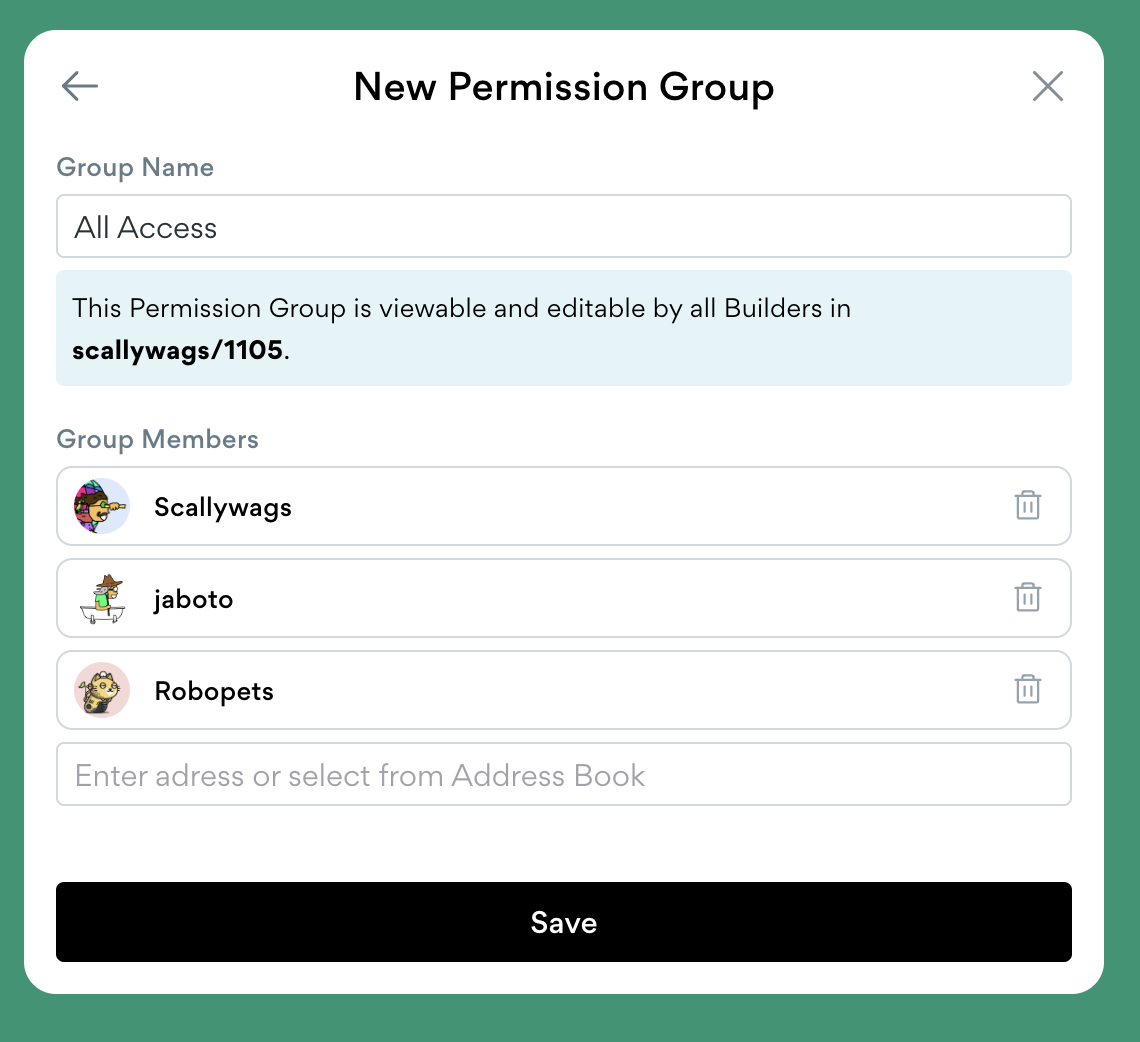Delete Scallywags from group members
Screen dimensions: 1140x1042
coord(1028,506)
